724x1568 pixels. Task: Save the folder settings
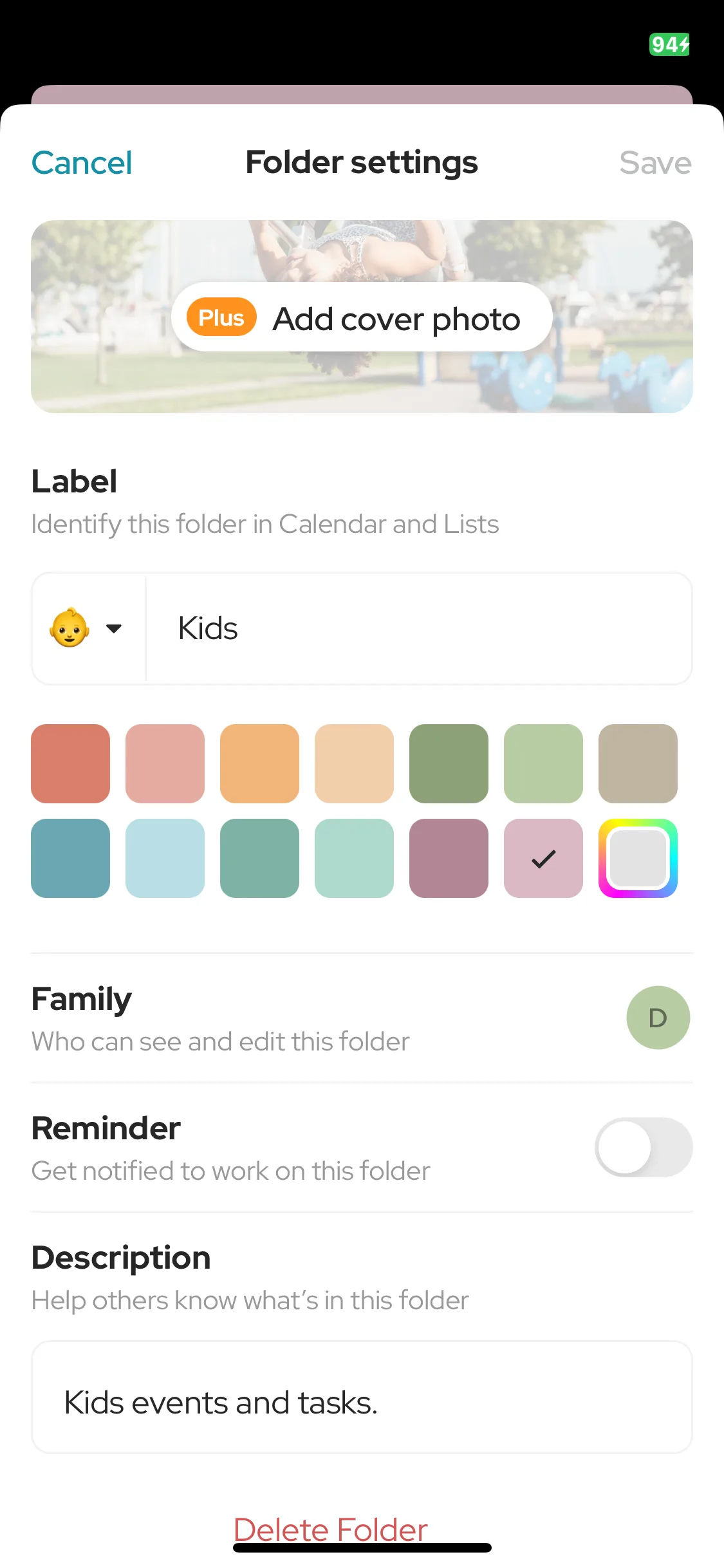(655, 163)
